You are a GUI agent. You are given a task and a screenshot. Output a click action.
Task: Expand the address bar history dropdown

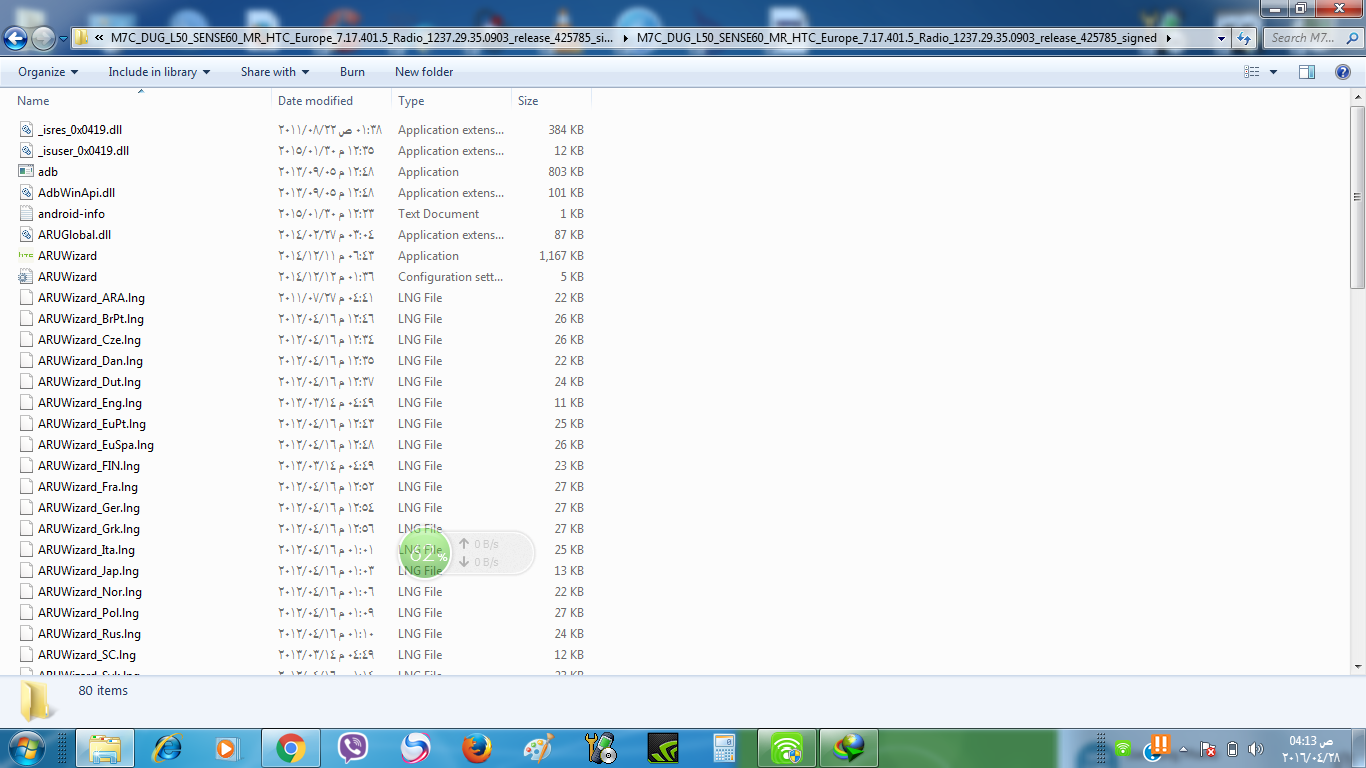[x=1221, y=38]
